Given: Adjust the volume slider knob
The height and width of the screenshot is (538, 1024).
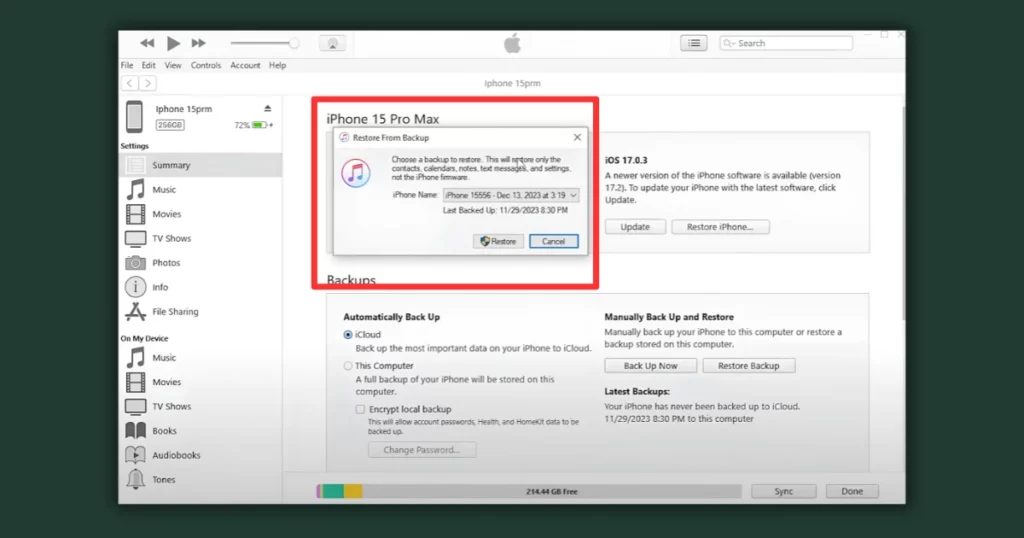Looking at the screenshot, I should tap(294, 43).
